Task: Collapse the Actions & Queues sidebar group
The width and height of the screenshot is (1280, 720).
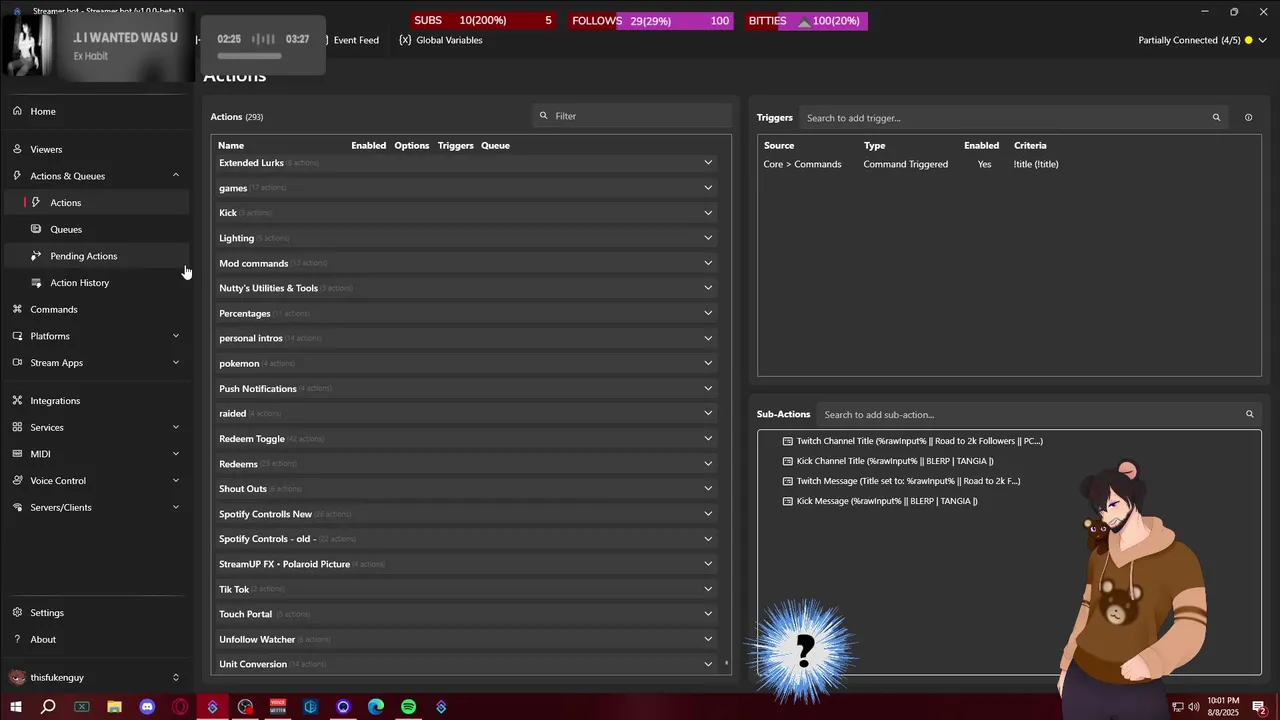Action: pos(176,176)
